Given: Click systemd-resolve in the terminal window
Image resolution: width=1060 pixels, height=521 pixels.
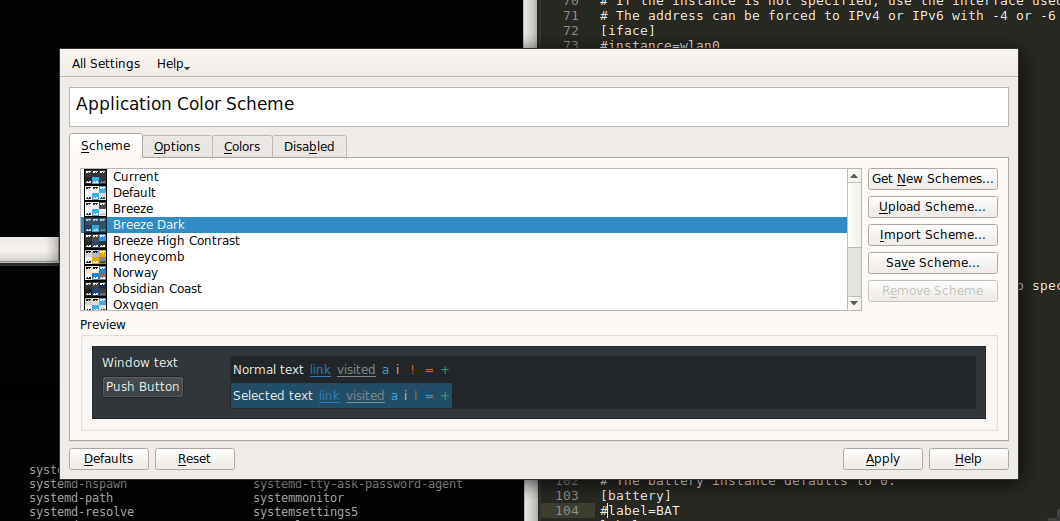Looking at the screenshot, I should coord(82,512).
